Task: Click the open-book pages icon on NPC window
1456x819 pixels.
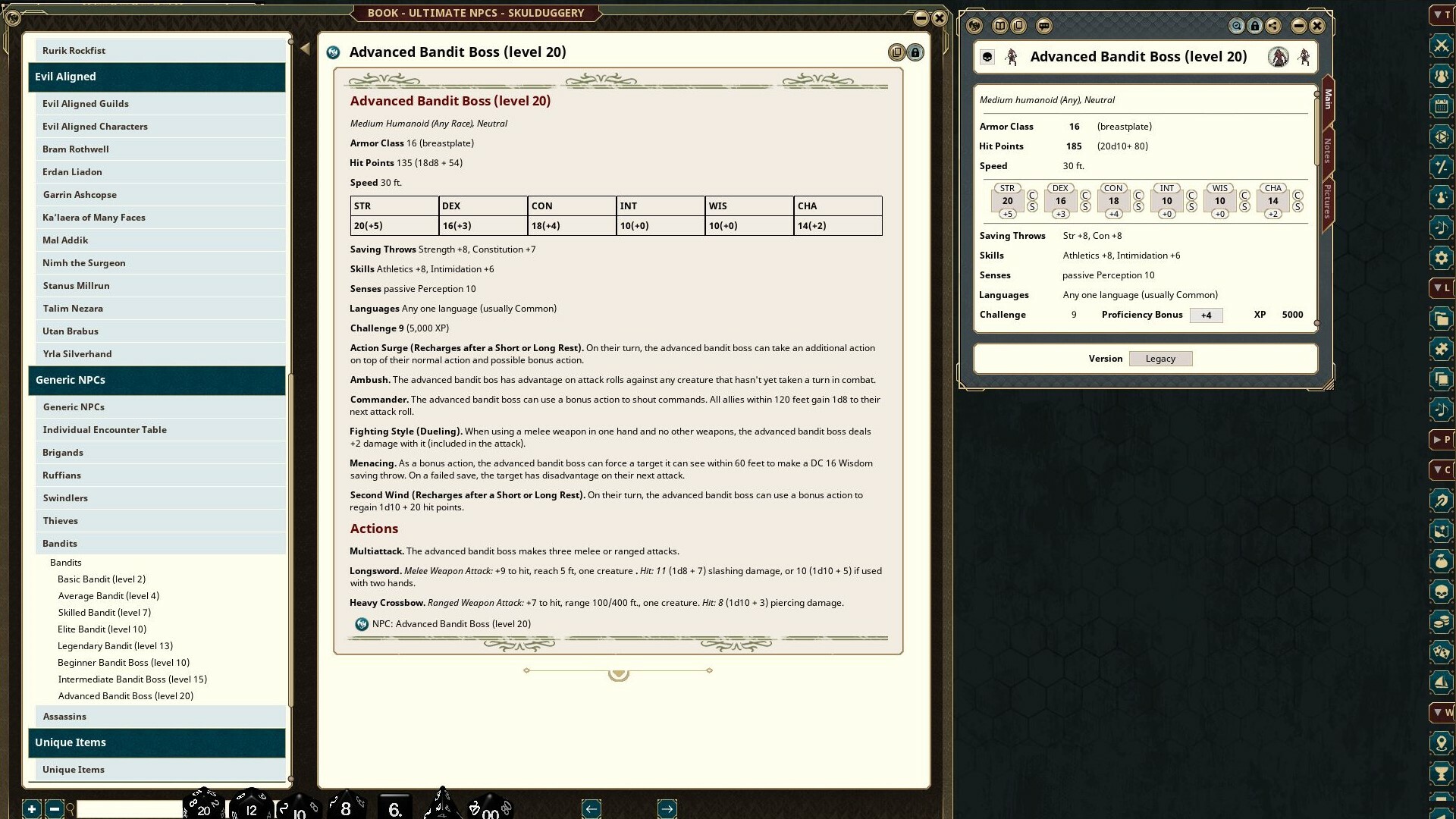Action: (x=999, y=25)
